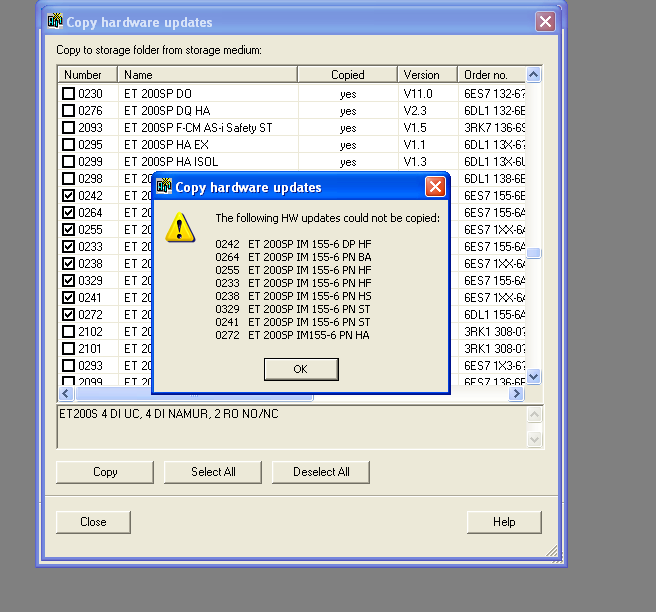Click the Select All button
This screenshot has width=656, height=612.
(213, 472)
